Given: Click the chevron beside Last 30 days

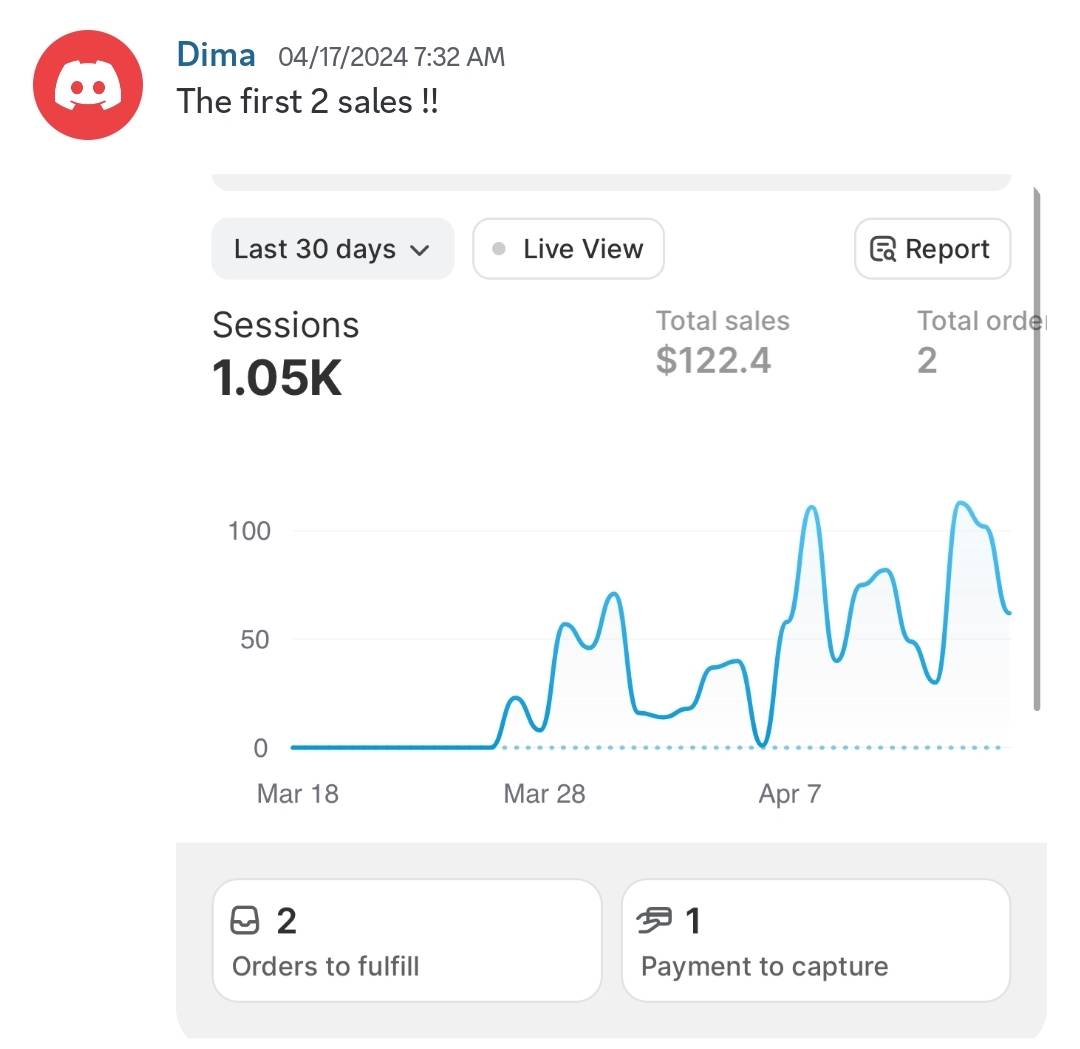Looking at the screenshot, I should coord(420,250).
